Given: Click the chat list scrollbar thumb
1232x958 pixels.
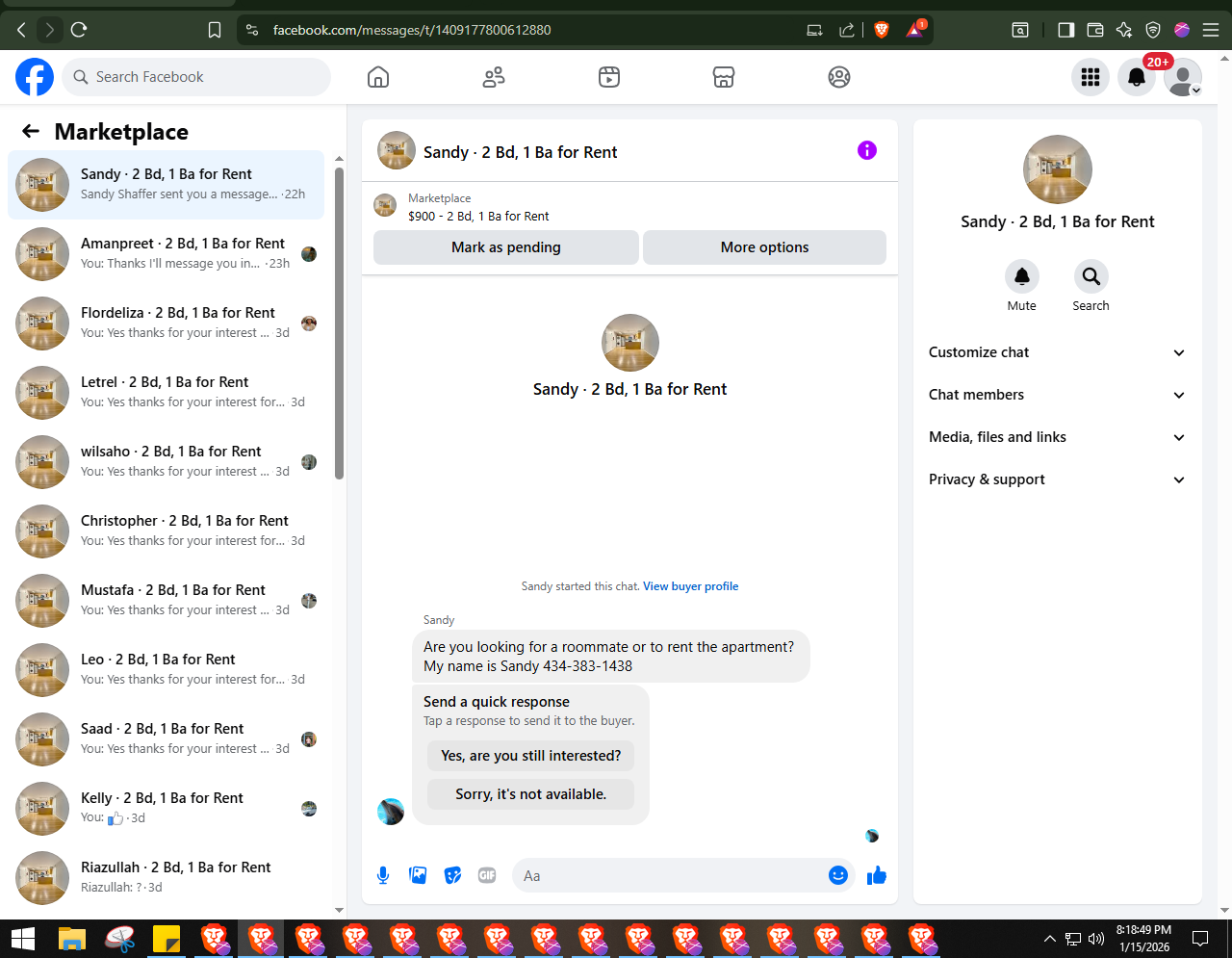Looking at the screenshot, I should pyautogui.click(x=339, y=323).
